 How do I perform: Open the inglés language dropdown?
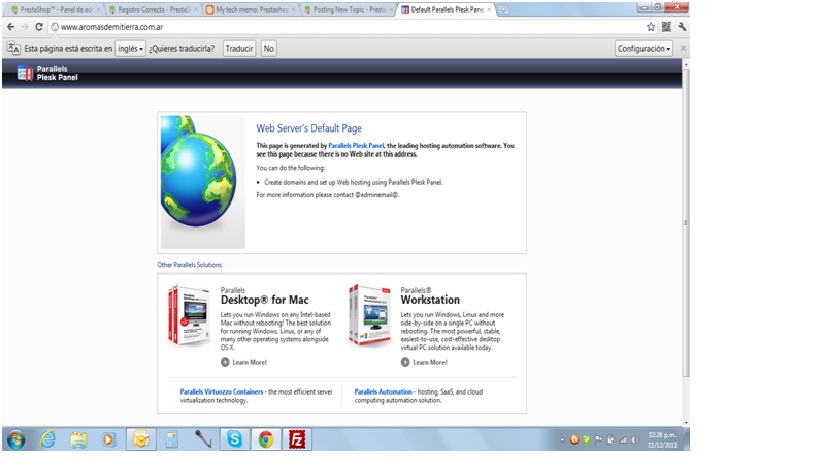point(130,49)
